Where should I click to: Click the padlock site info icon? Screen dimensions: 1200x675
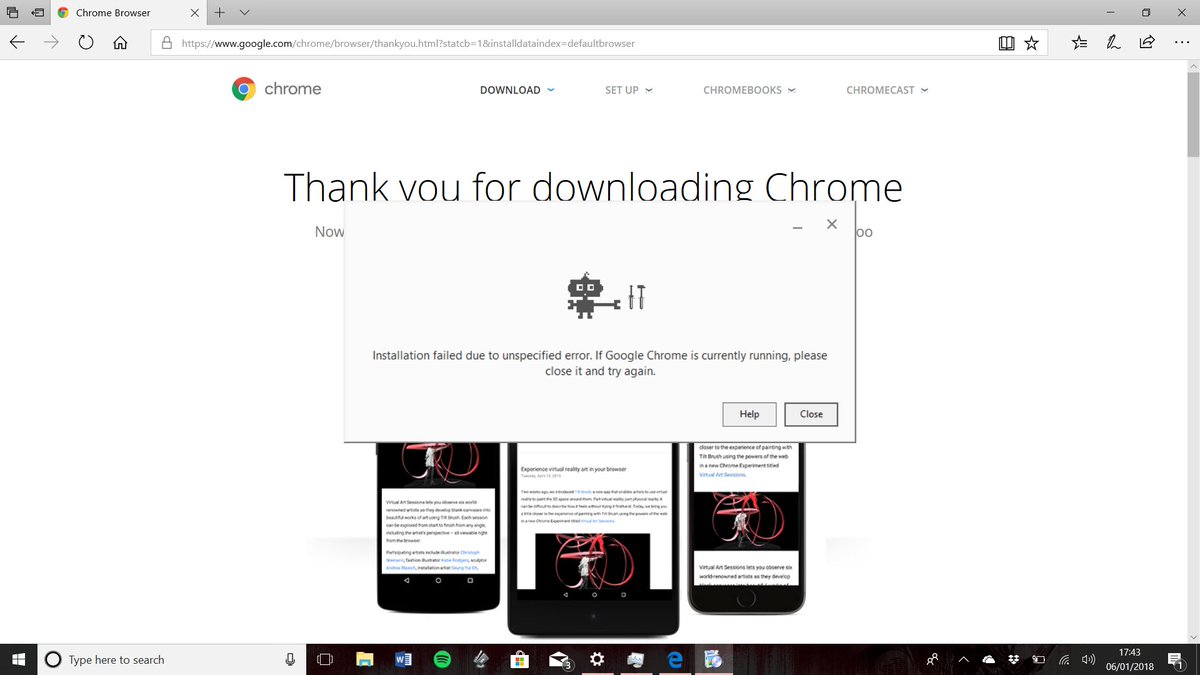[166, 43]
